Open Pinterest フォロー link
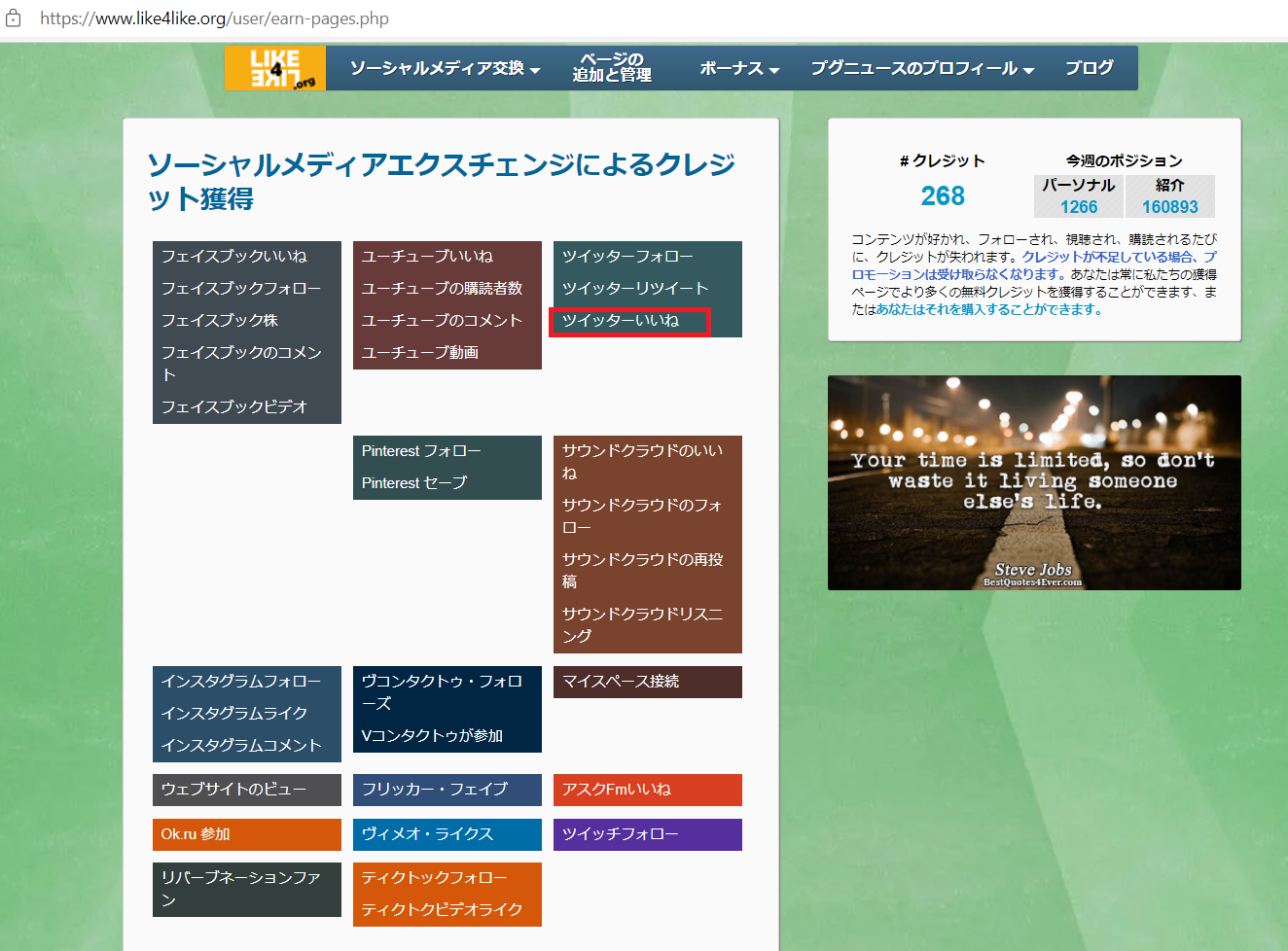1288x951 pixels. click(x=421, y=450)
